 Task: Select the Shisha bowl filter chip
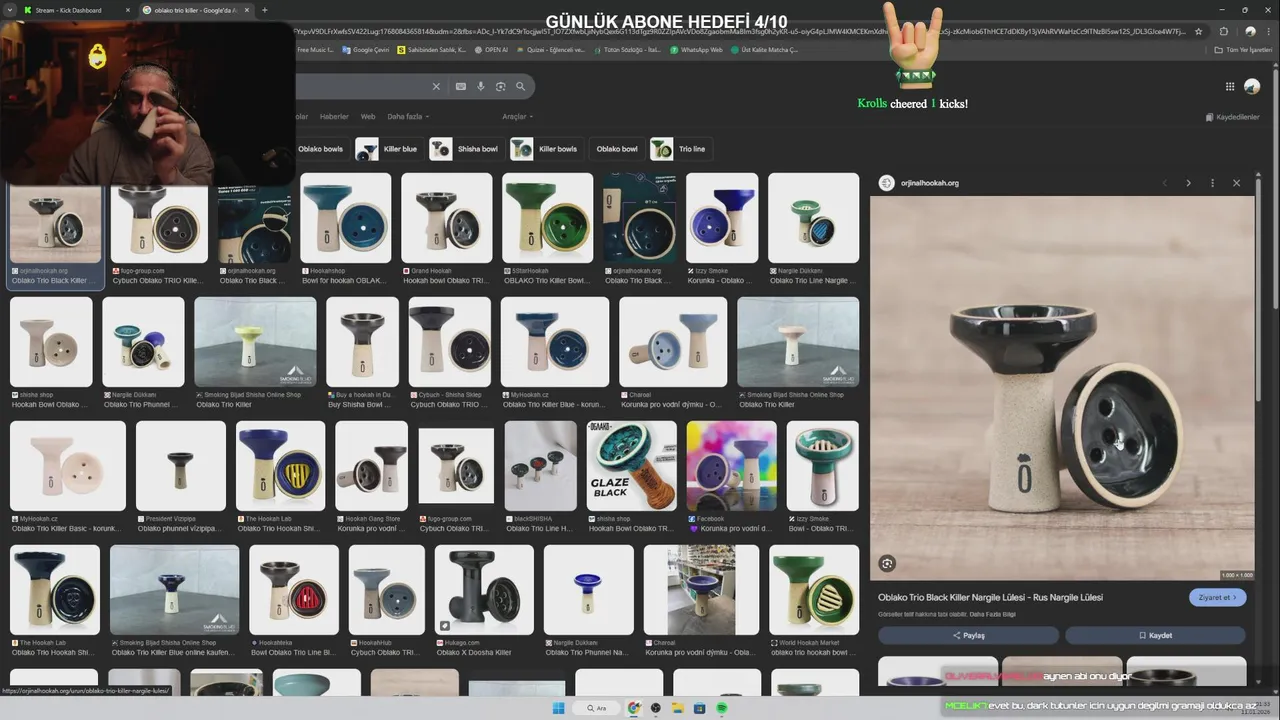pyautogui.click(x=465, y=149)
